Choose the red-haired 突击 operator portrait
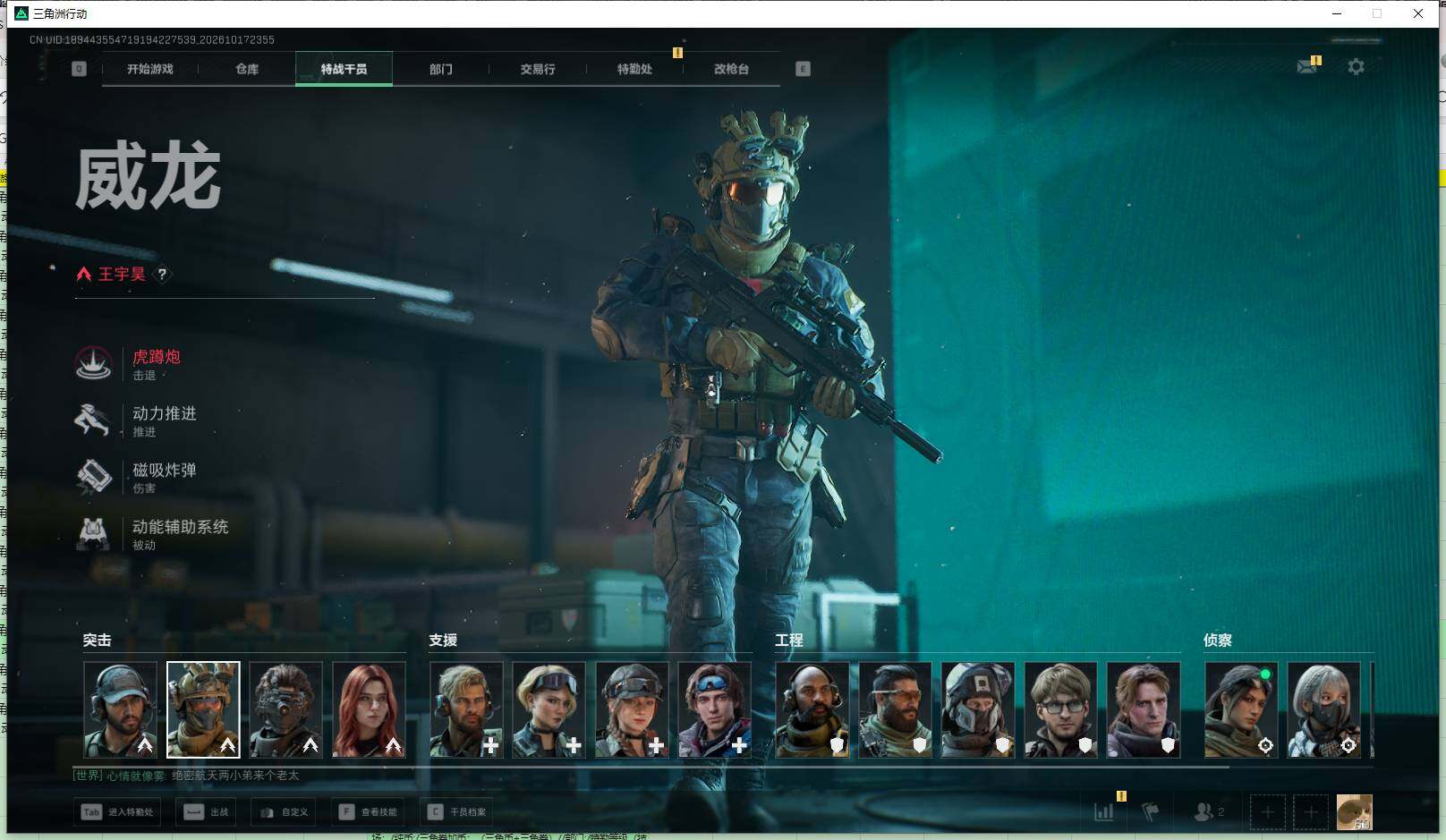This screenshot has height=840, width=1446. tap(369, 709)
